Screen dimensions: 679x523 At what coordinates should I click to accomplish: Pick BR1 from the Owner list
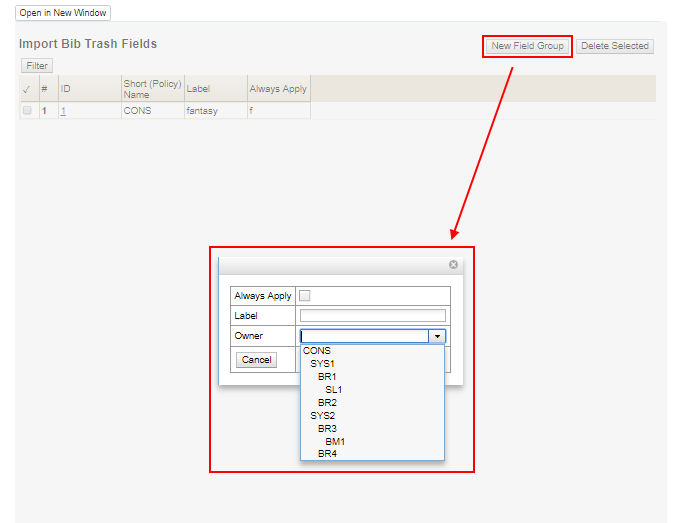[327, 377]
